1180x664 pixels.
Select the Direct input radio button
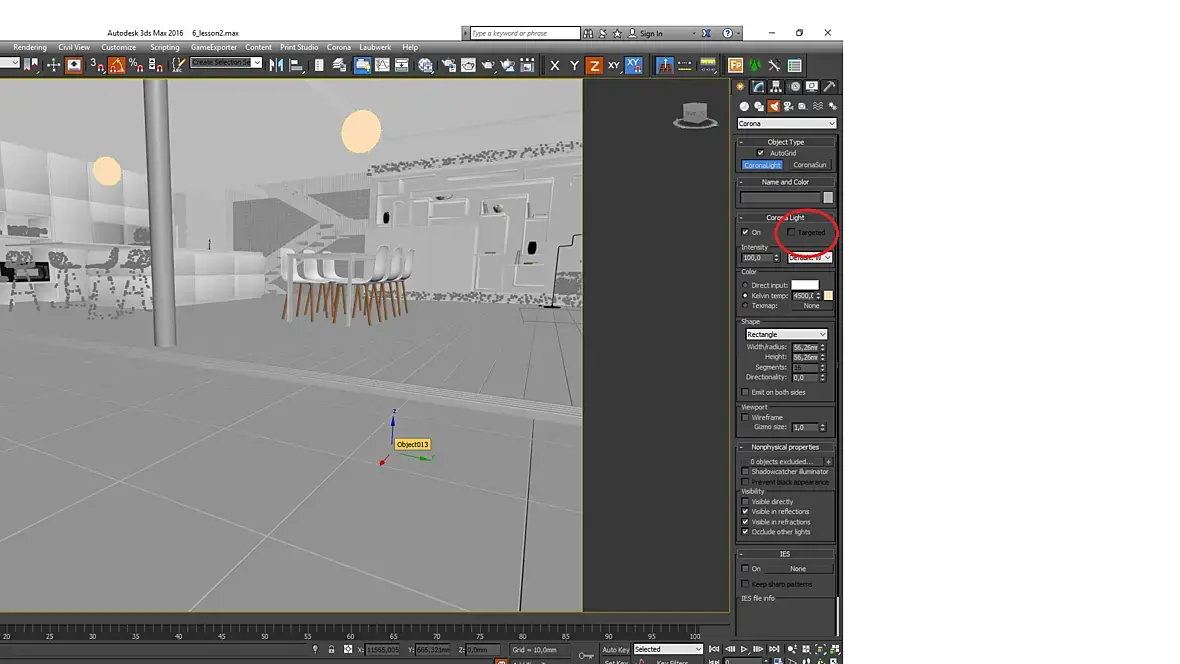point(745,285)
